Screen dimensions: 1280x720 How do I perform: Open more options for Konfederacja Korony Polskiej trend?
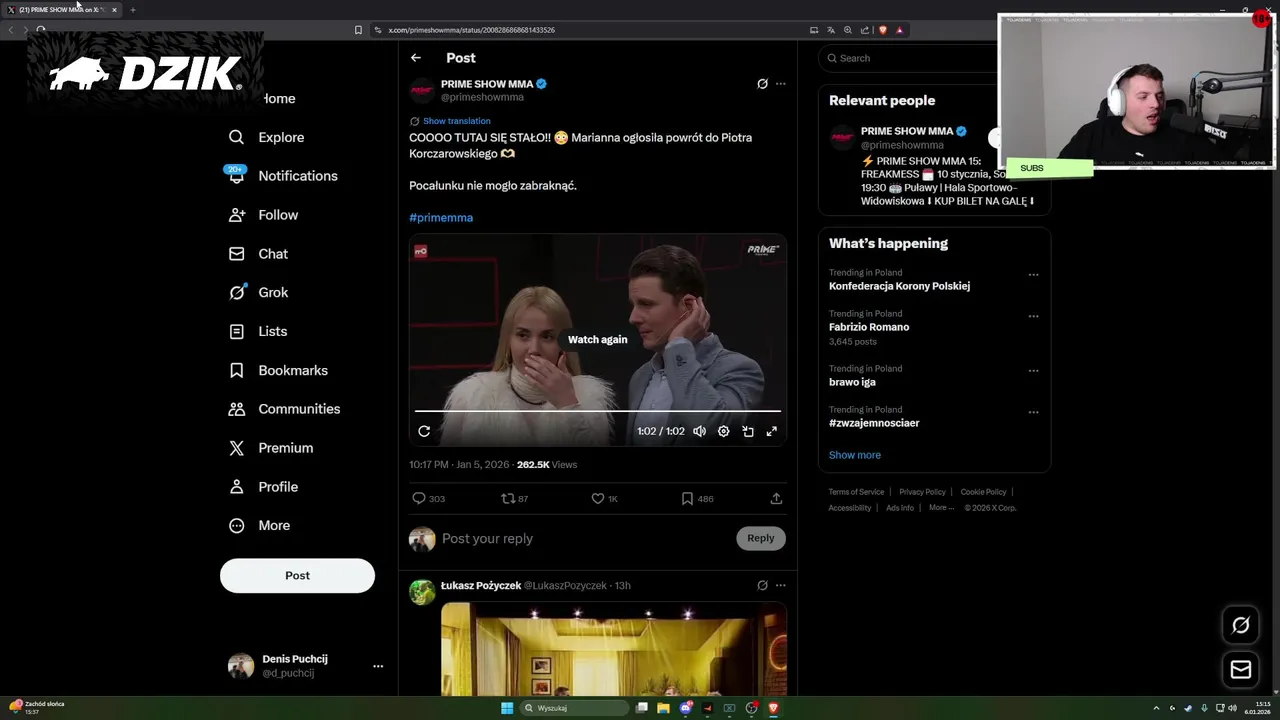point(1033,275)
